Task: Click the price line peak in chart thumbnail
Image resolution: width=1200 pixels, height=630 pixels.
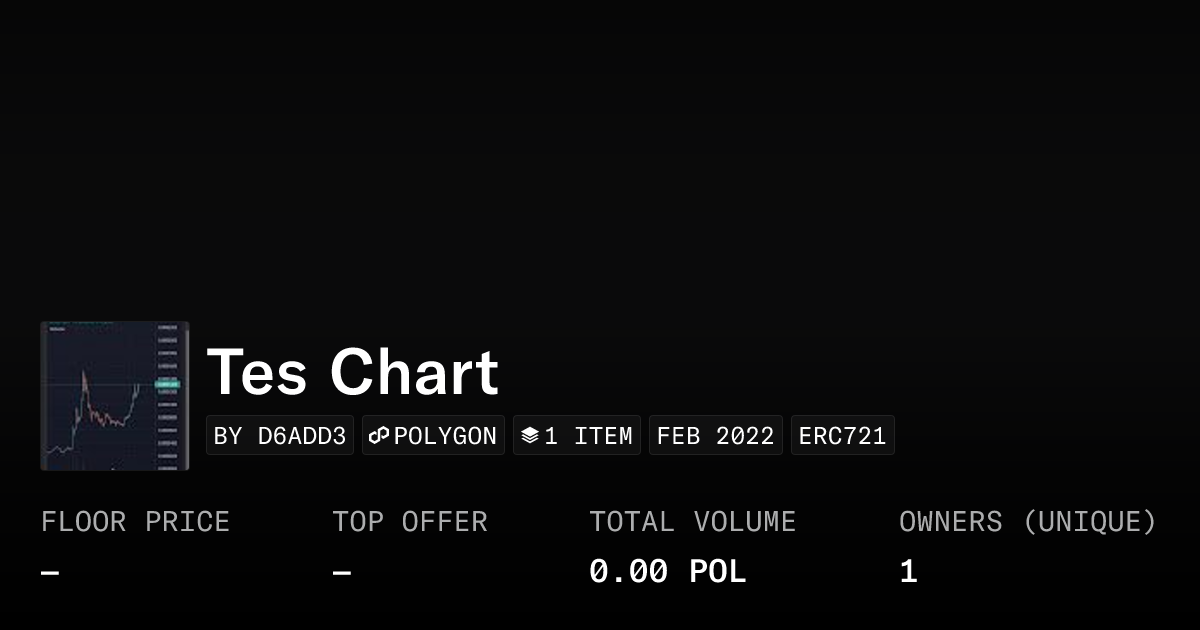Action: (x=84, y=373)
